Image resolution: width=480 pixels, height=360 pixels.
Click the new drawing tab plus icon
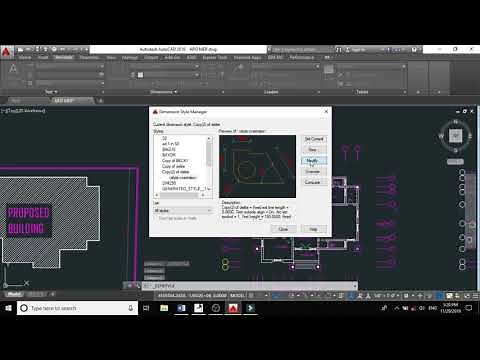coord(100,100)
